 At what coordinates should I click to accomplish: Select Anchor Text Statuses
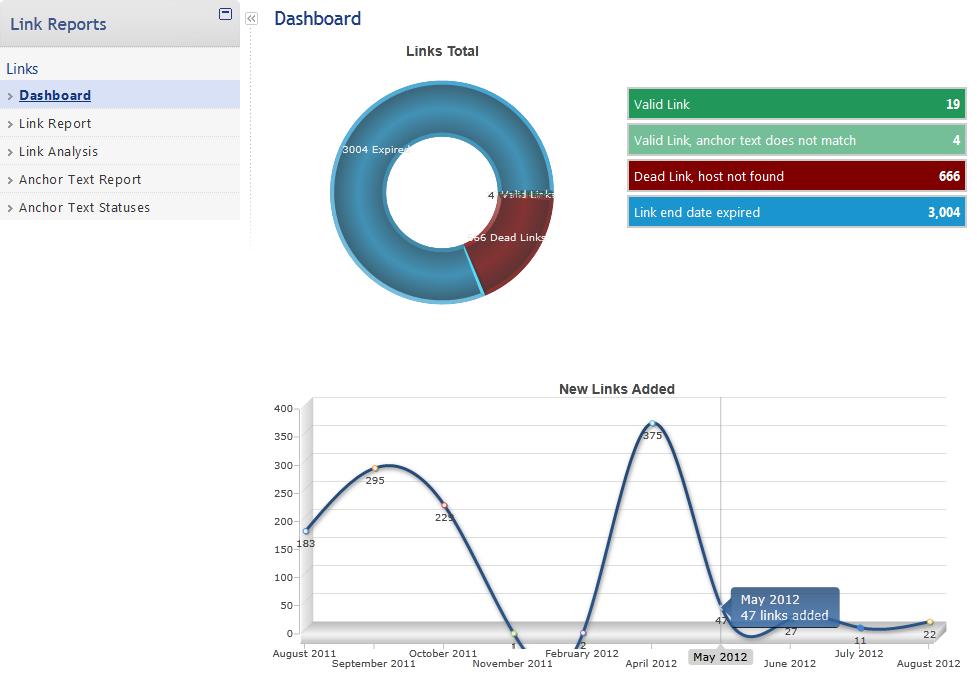[x=84, y=208]
